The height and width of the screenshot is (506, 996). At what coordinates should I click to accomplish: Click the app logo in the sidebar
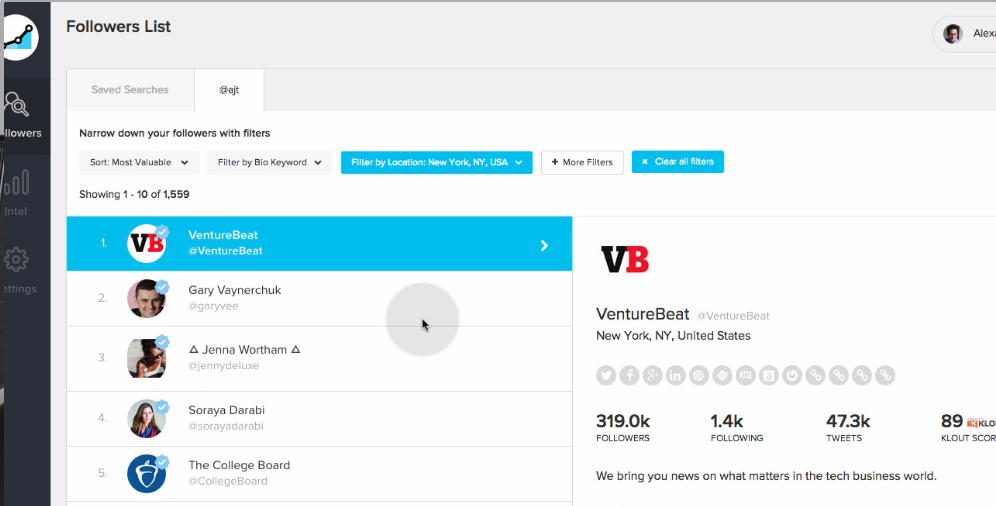pos(20,37)
